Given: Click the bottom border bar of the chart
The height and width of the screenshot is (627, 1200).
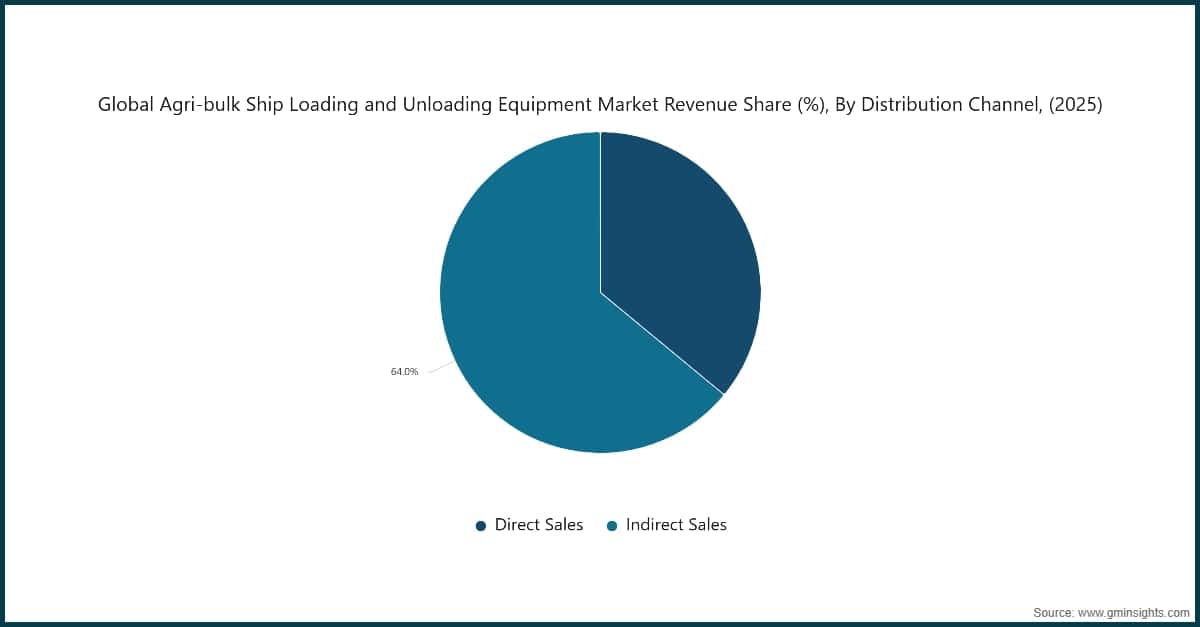Looking at the screenshot, I should tap(600, 622).
